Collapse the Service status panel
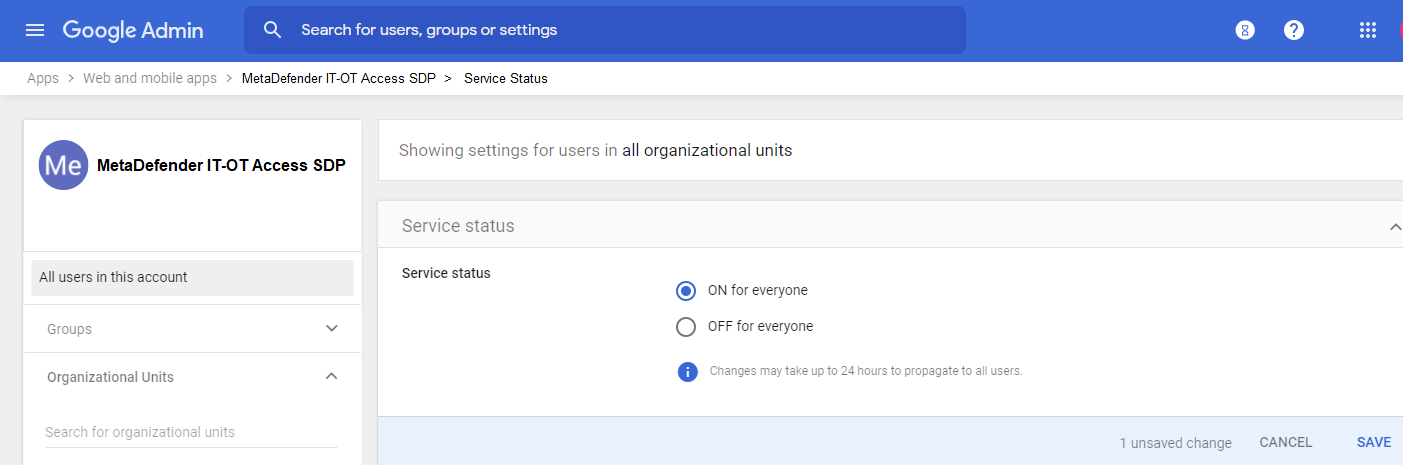This screenshot has width=1403, height=465. [x=1394, y=227]
